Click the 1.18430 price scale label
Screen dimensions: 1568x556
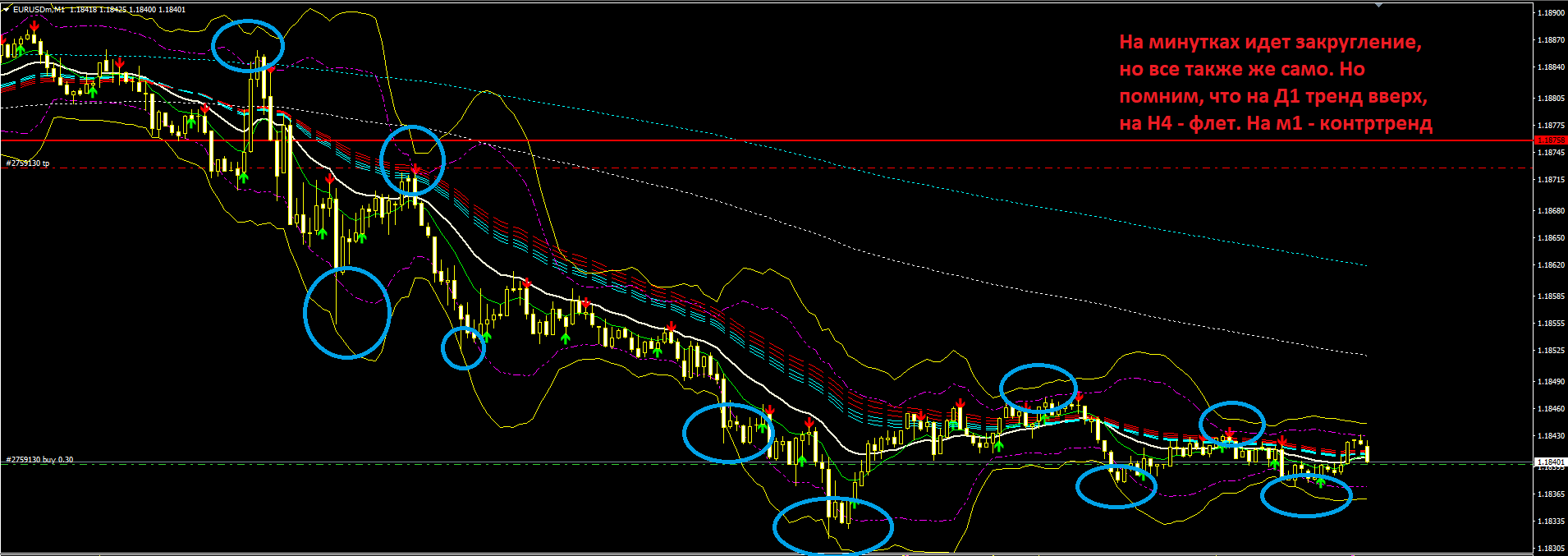click(x=1551, y=436)
